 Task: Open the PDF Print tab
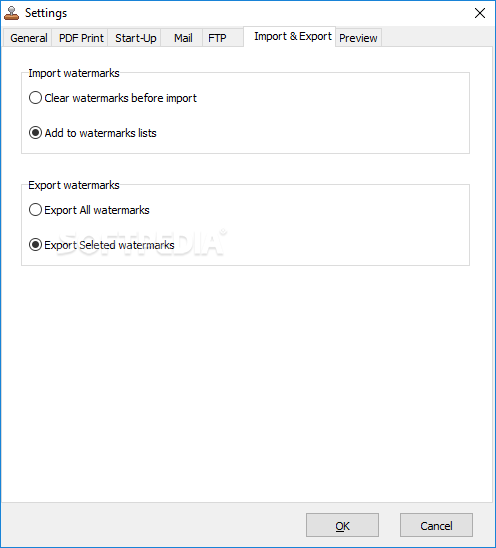tap(80, 38)
